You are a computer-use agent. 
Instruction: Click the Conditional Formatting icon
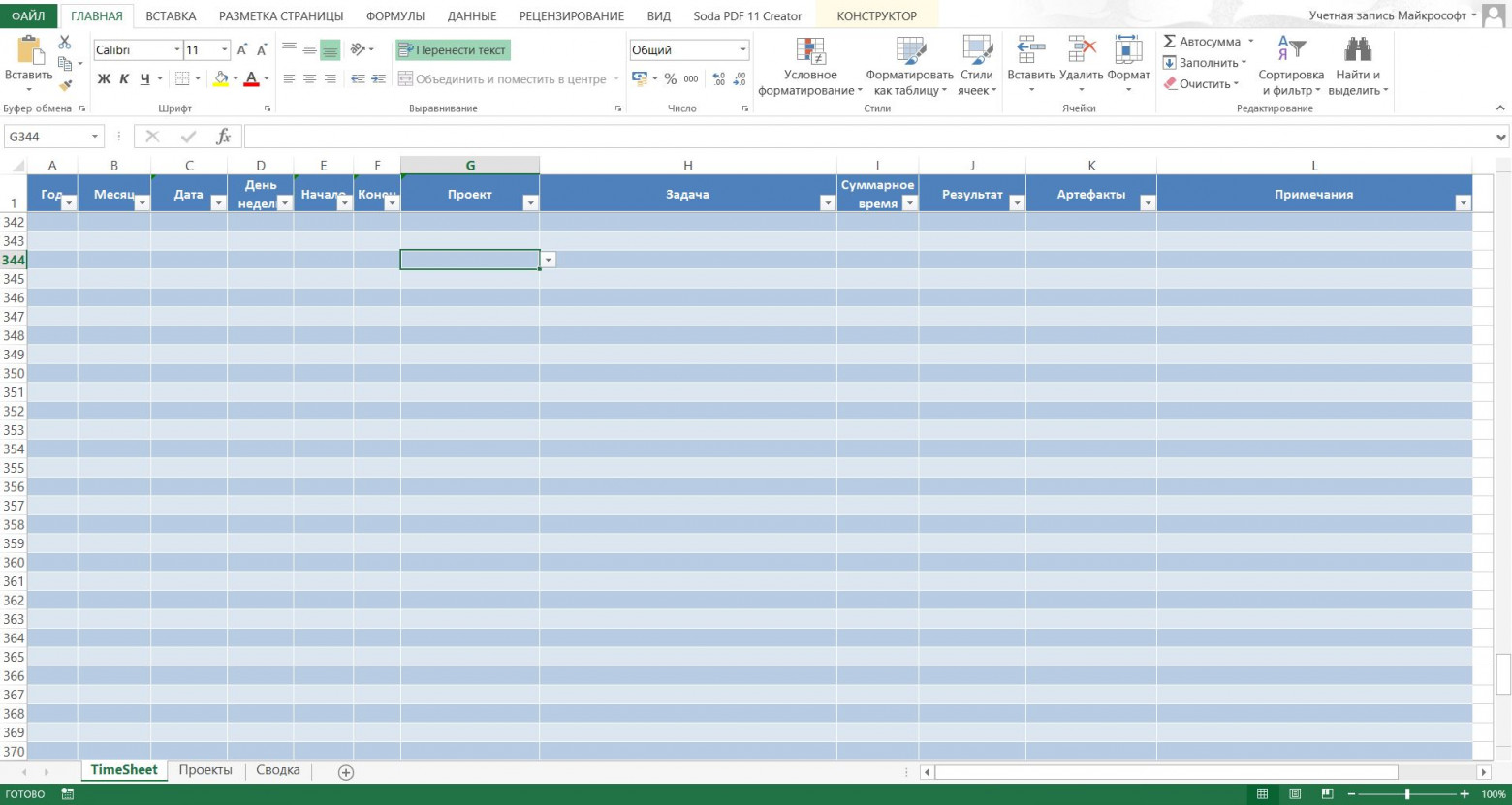point(809,52)
